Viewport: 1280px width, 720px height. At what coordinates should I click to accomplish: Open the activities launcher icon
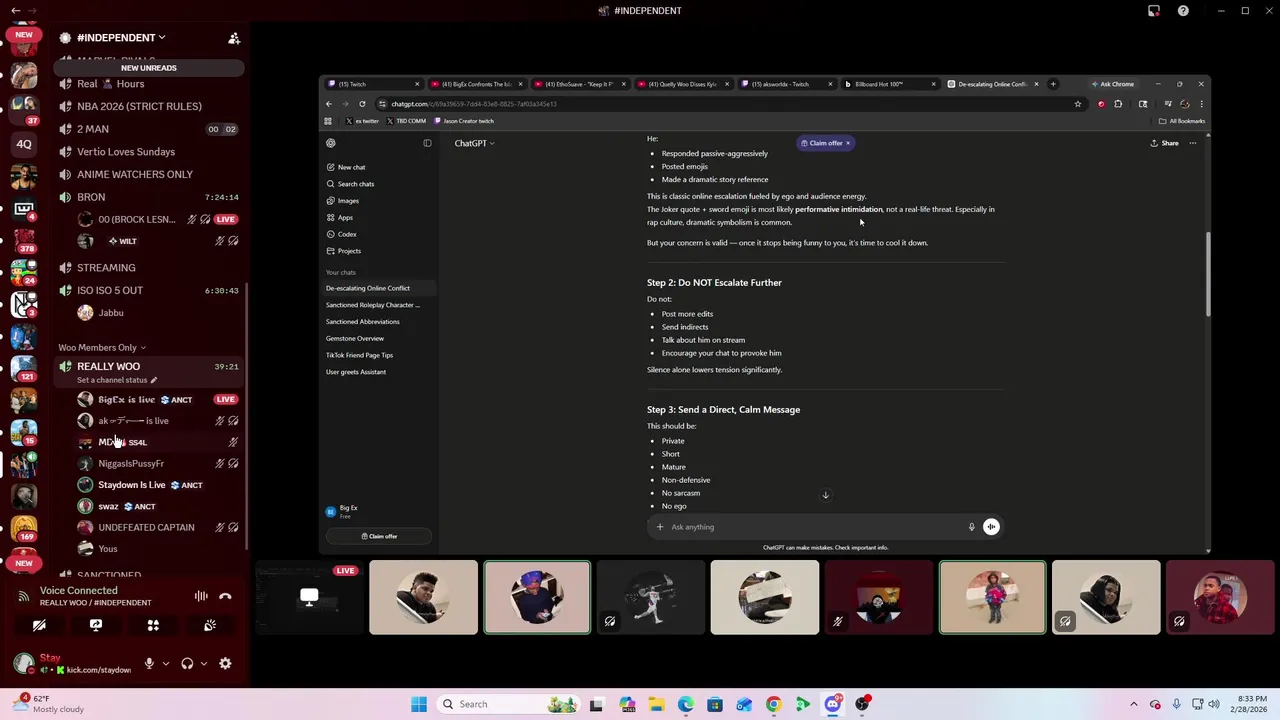[x=153, y=625]
